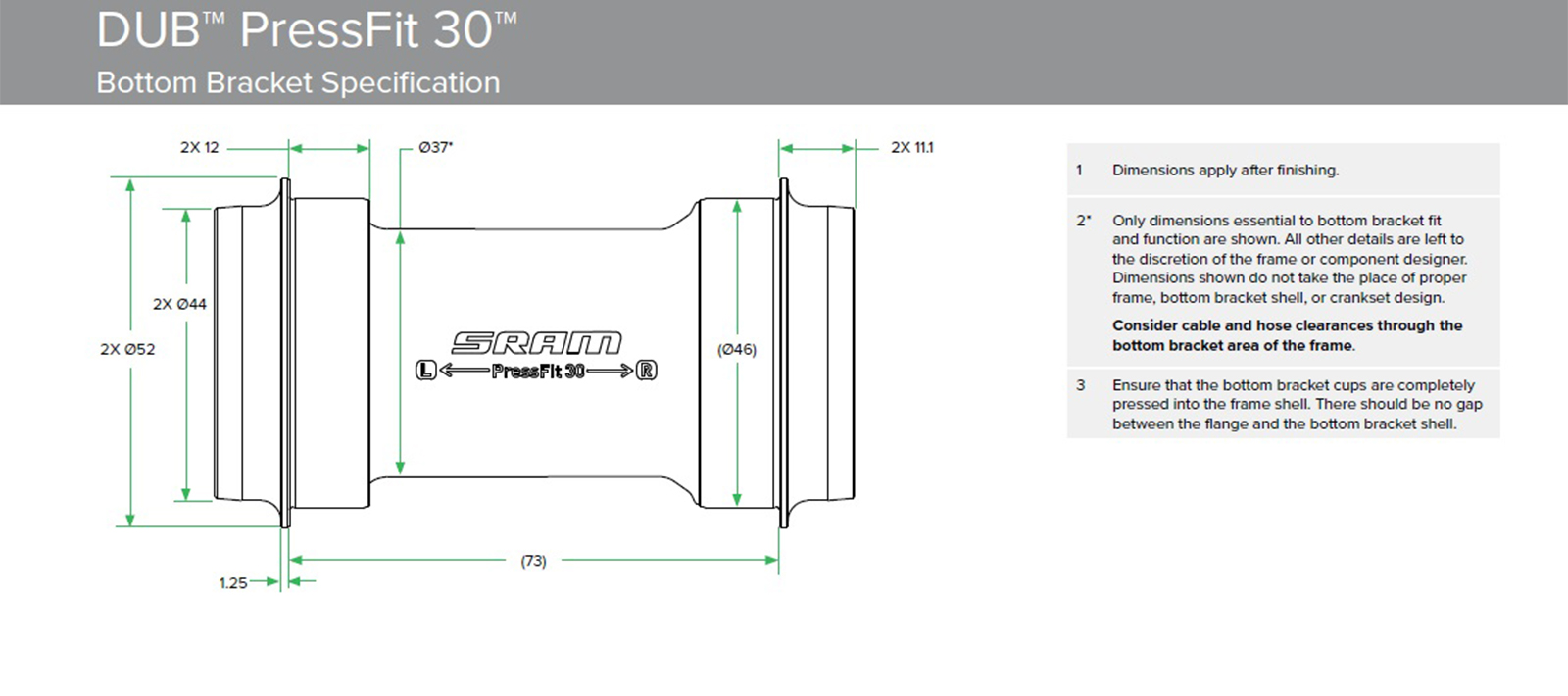Select note starting "Ensure that the bottom bracket cups"
Image resolution: width=1568 pixels, height=696 pixels.
click(x=1298, y=405)
